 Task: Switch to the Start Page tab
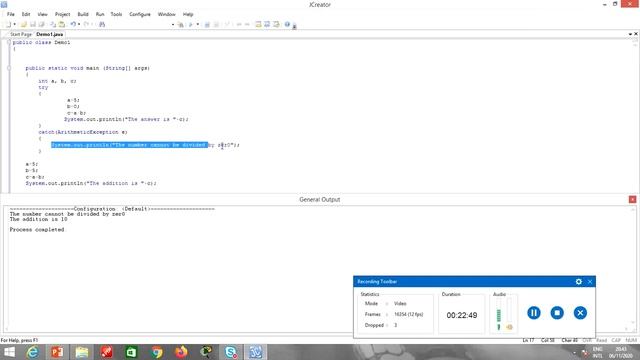20,34
